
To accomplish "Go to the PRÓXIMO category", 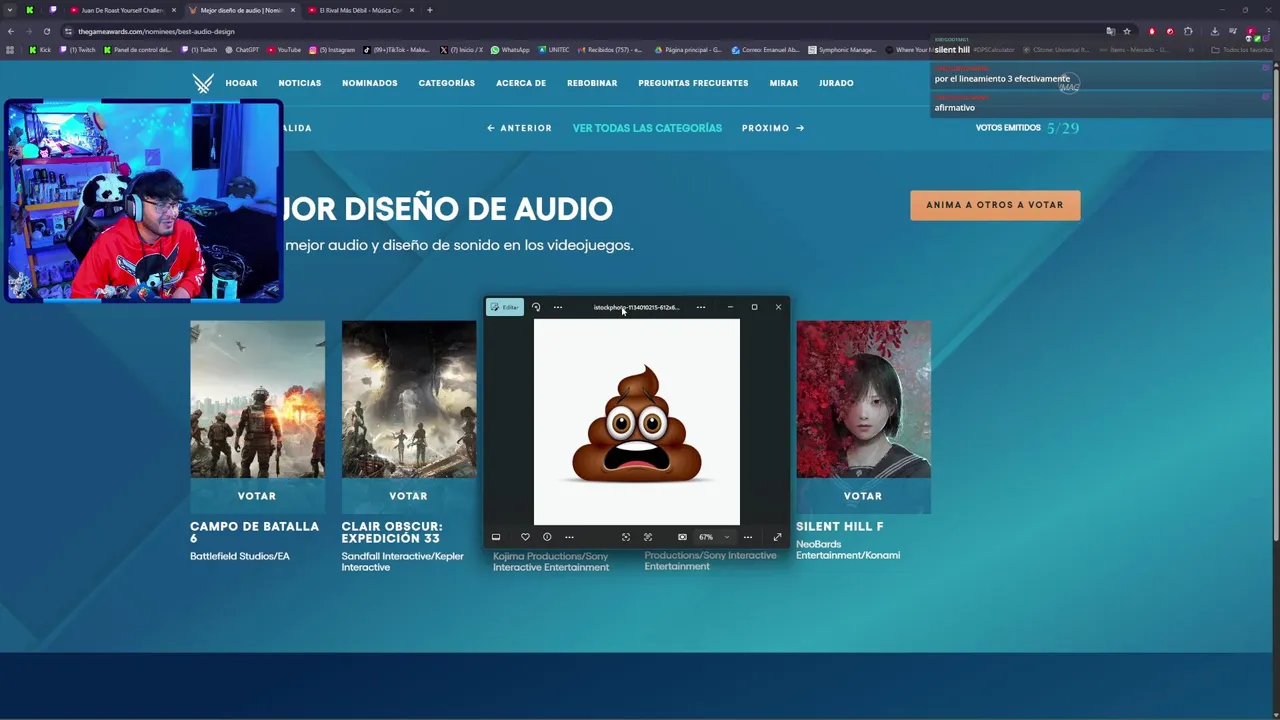I will click(773, 128).
